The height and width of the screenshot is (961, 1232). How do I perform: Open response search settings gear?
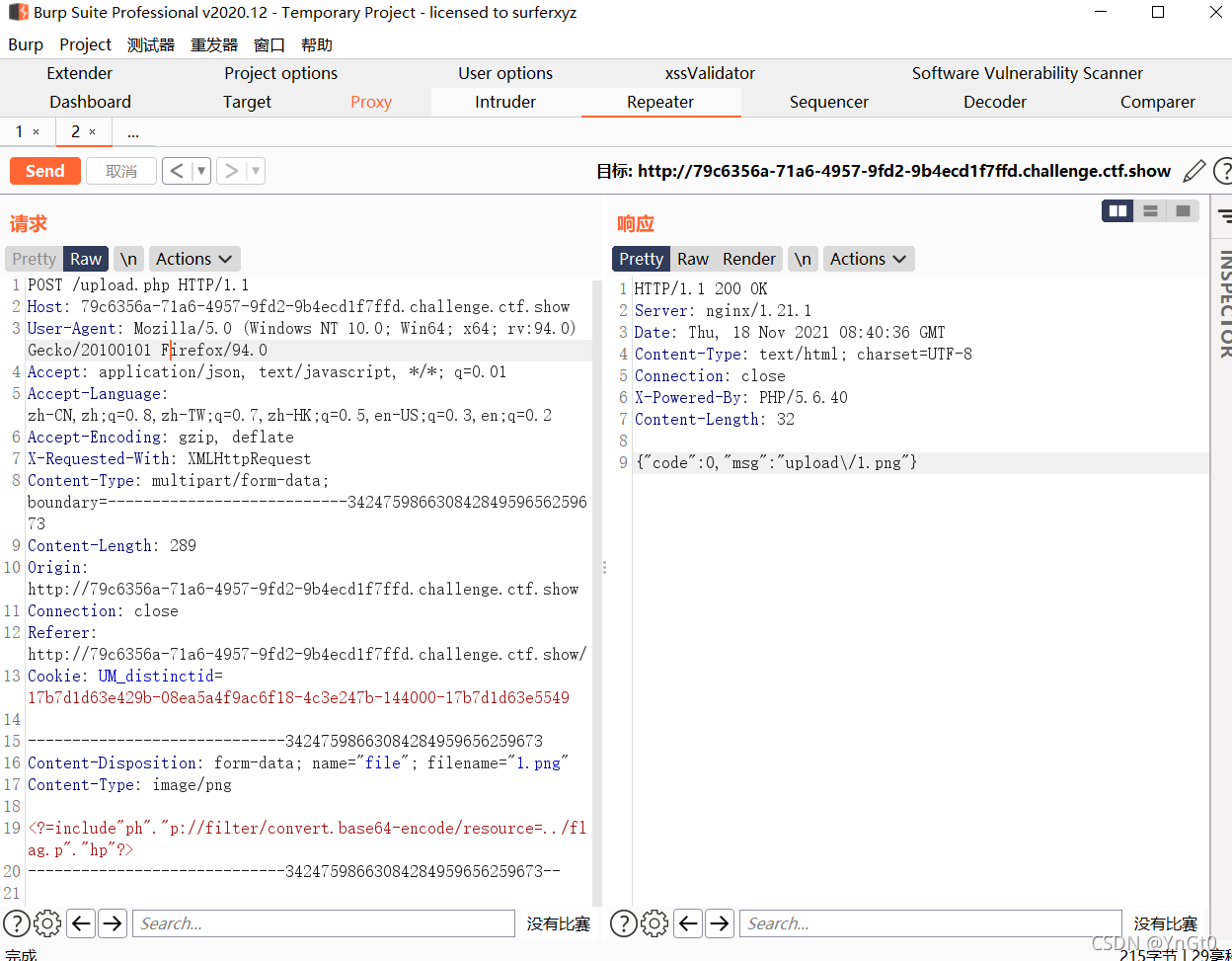[x=654, y=923]
